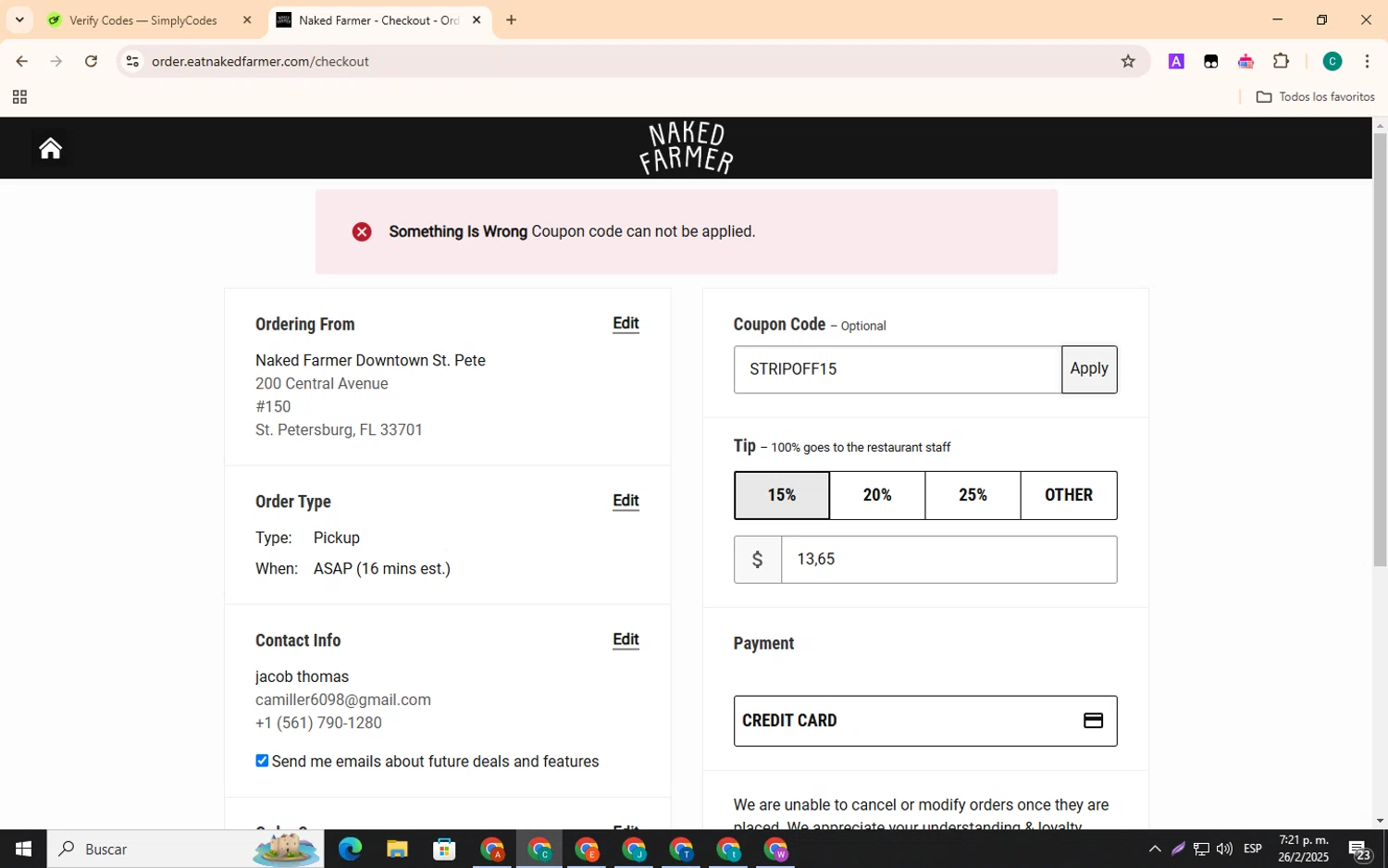The width and height of the screenshot is (1388, 868).
Task: Bookmark this page with the star icon
Action: [x=1128, y=61]
